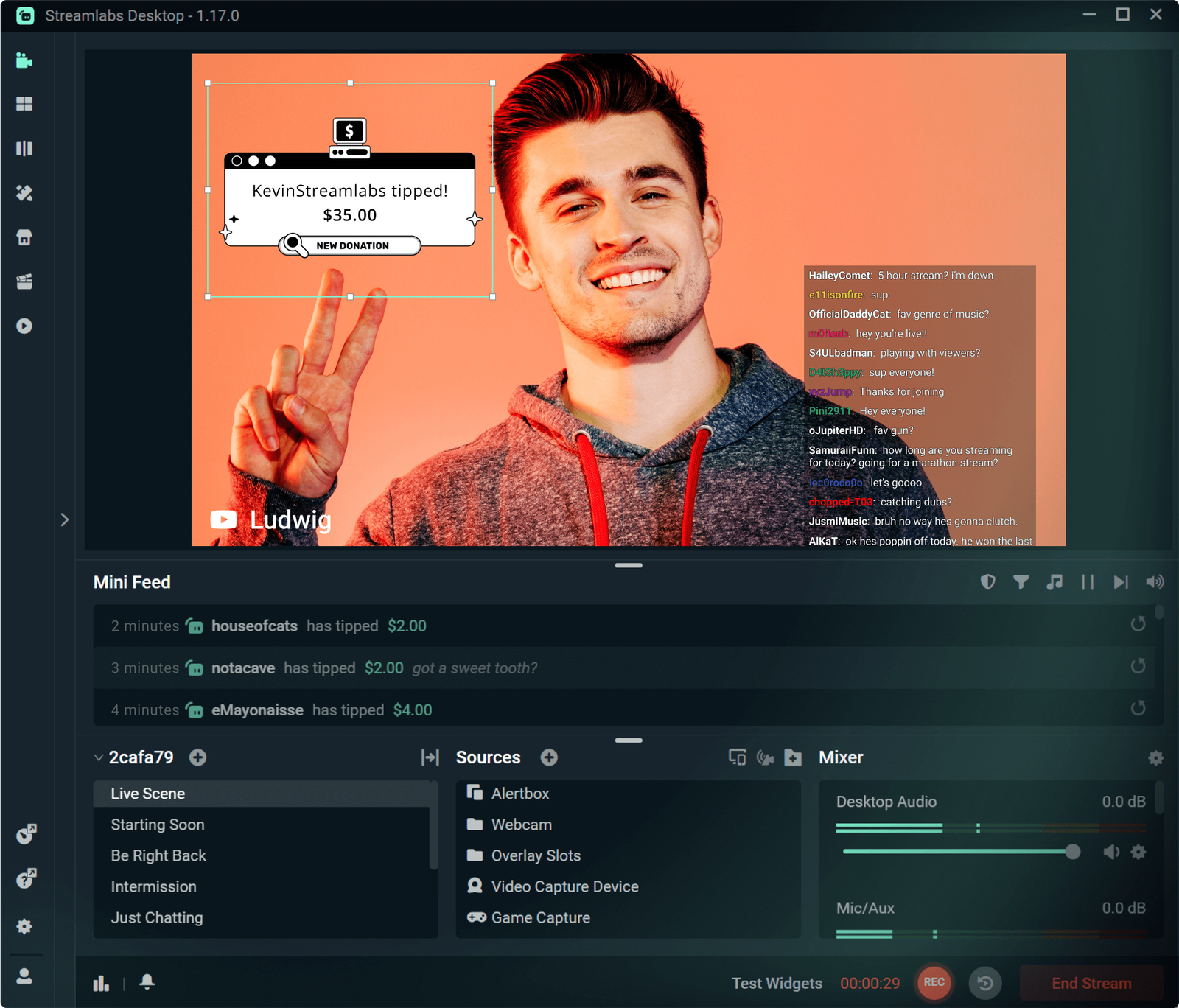Pause the alert queue in Mini Feed
The width and height of the screenshot is (1179, 1008).
click(x=1088, y=582)
